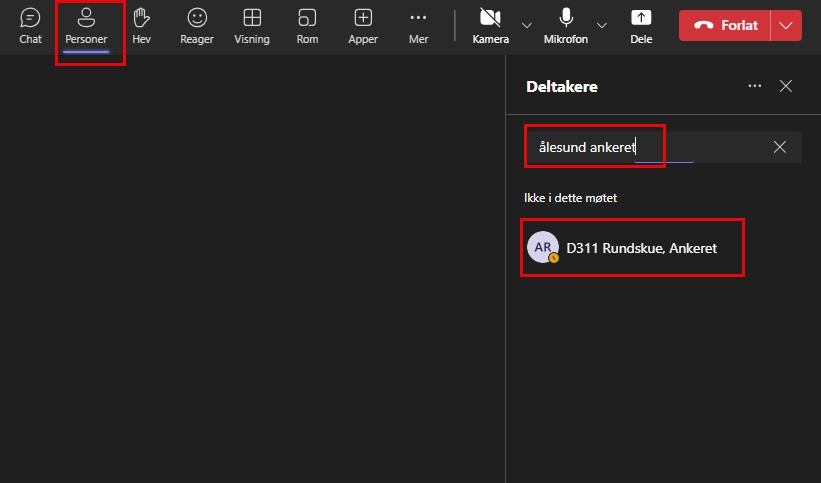Open the Apper apps menu
Screen dimensions: 821x483
point(363,26)
